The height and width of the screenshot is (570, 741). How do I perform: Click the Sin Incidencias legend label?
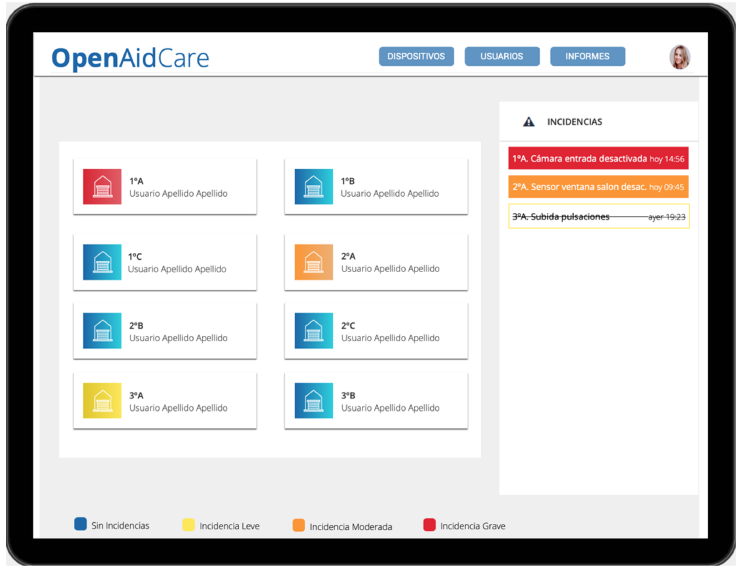point(121,526)
